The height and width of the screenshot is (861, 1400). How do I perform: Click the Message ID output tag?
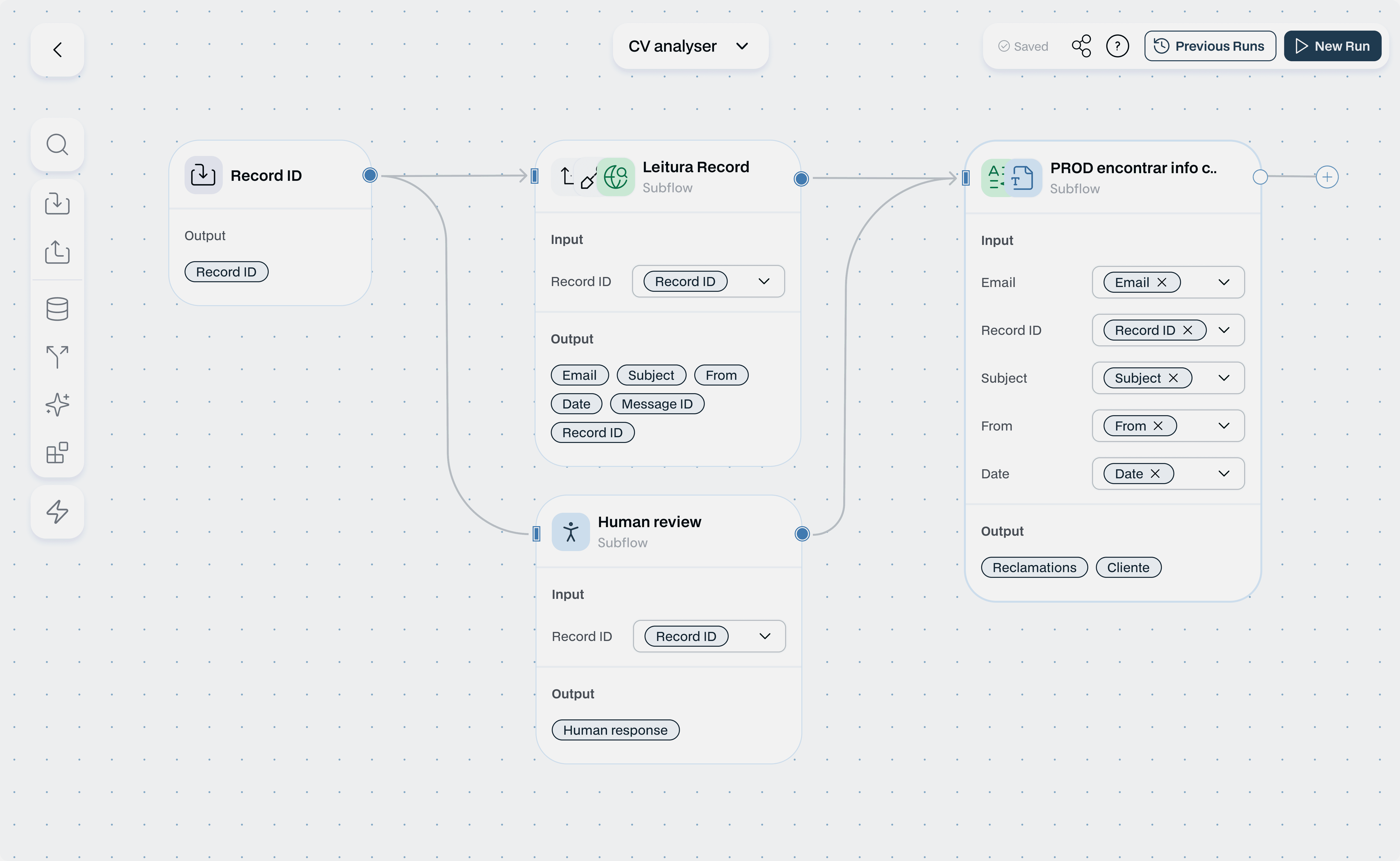657,404
